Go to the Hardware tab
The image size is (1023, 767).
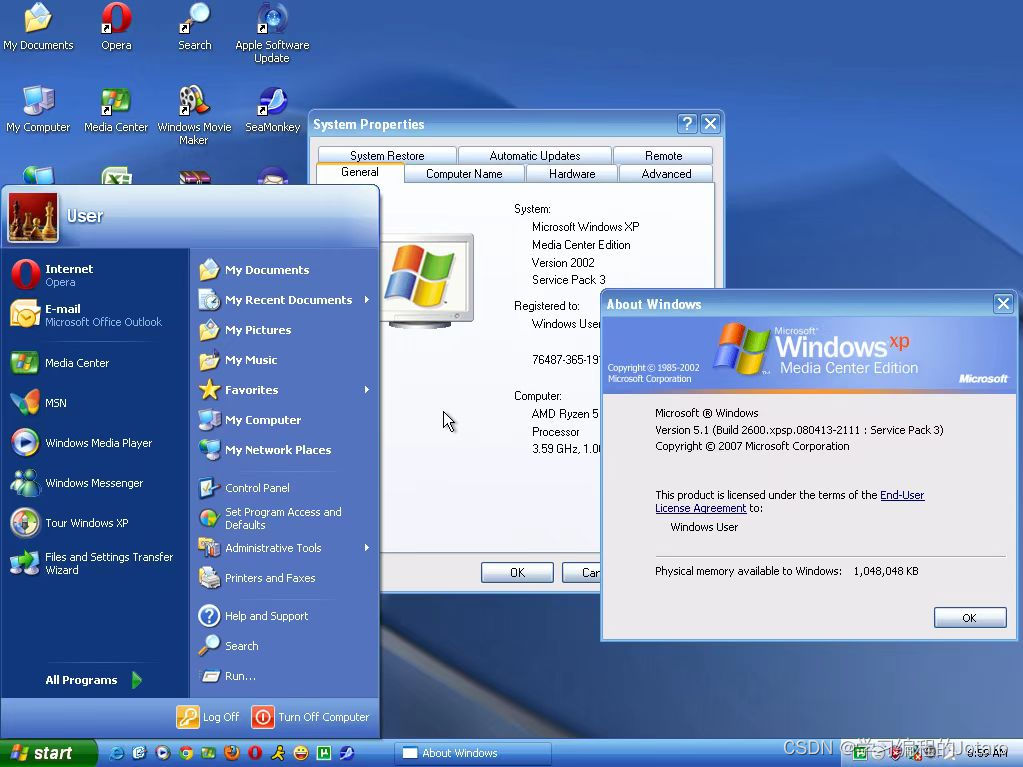[x=572, y=173]
